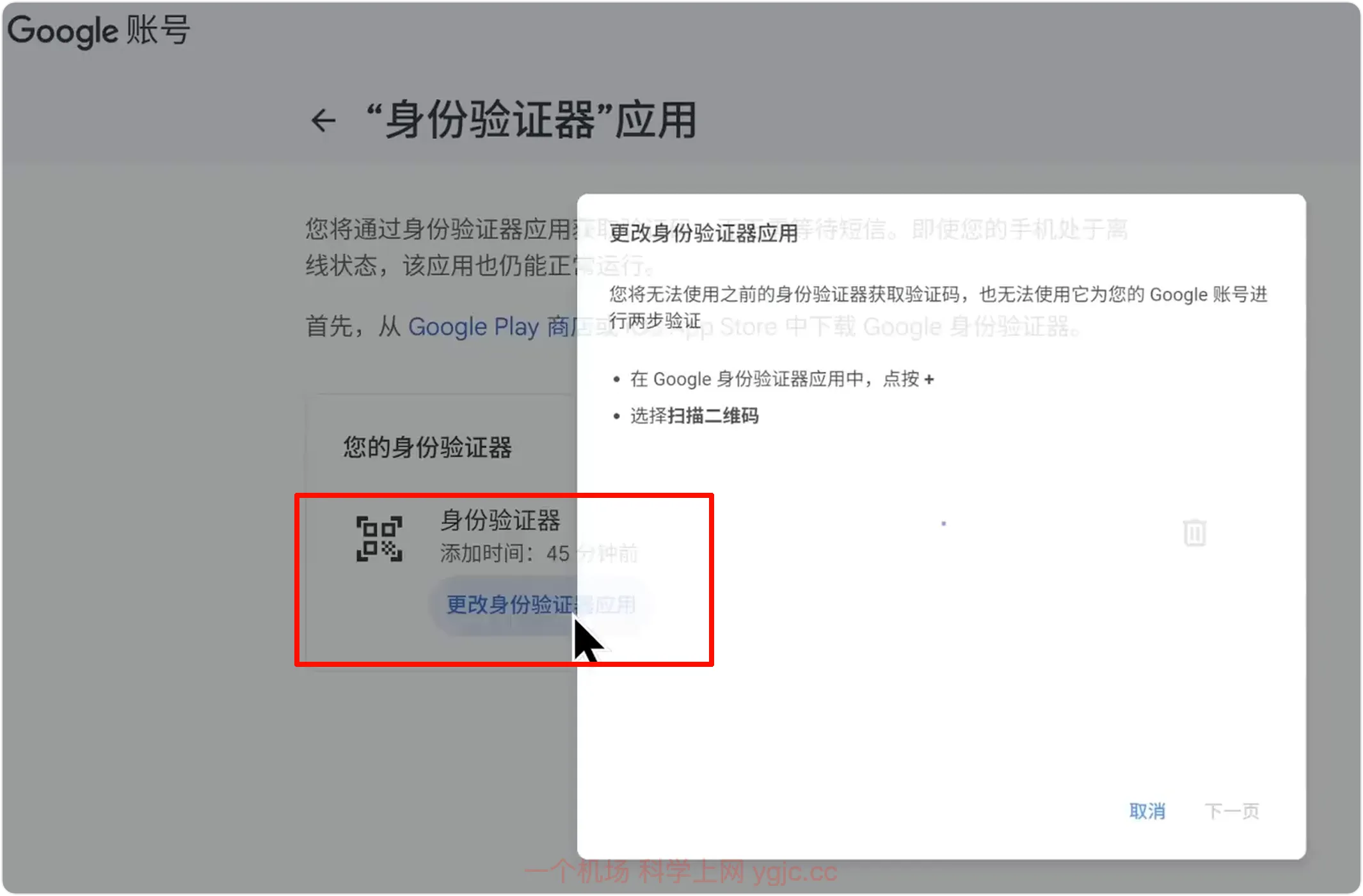1363x896 pixels.
Task: Click the dialog title 更改身份验证器应用
Action: coord(703,233)
